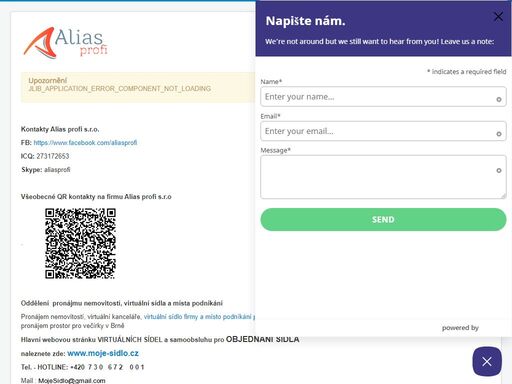Click the powered by label in the chat footer

[460, 328]
